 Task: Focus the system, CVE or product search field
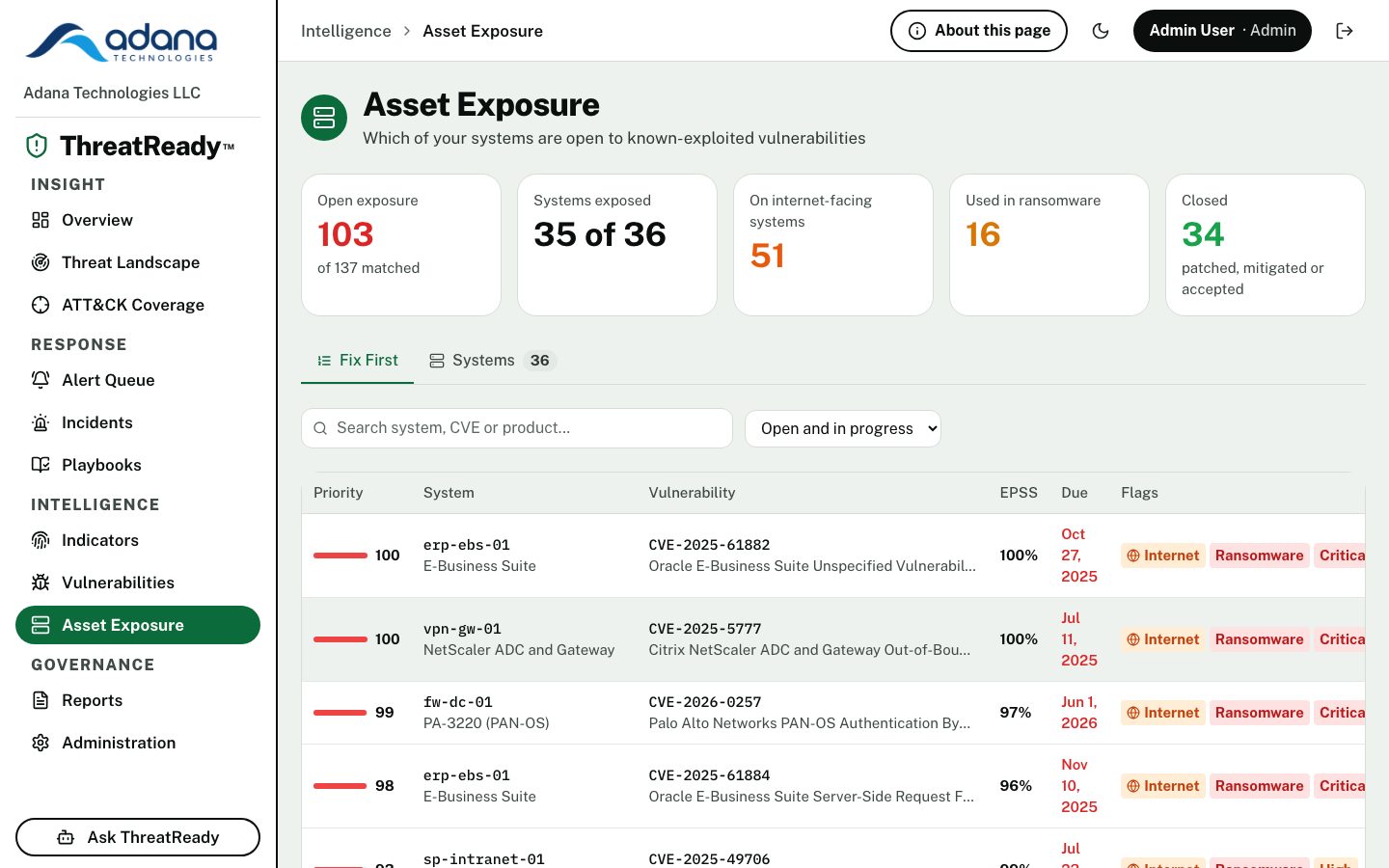coord(517,428)
